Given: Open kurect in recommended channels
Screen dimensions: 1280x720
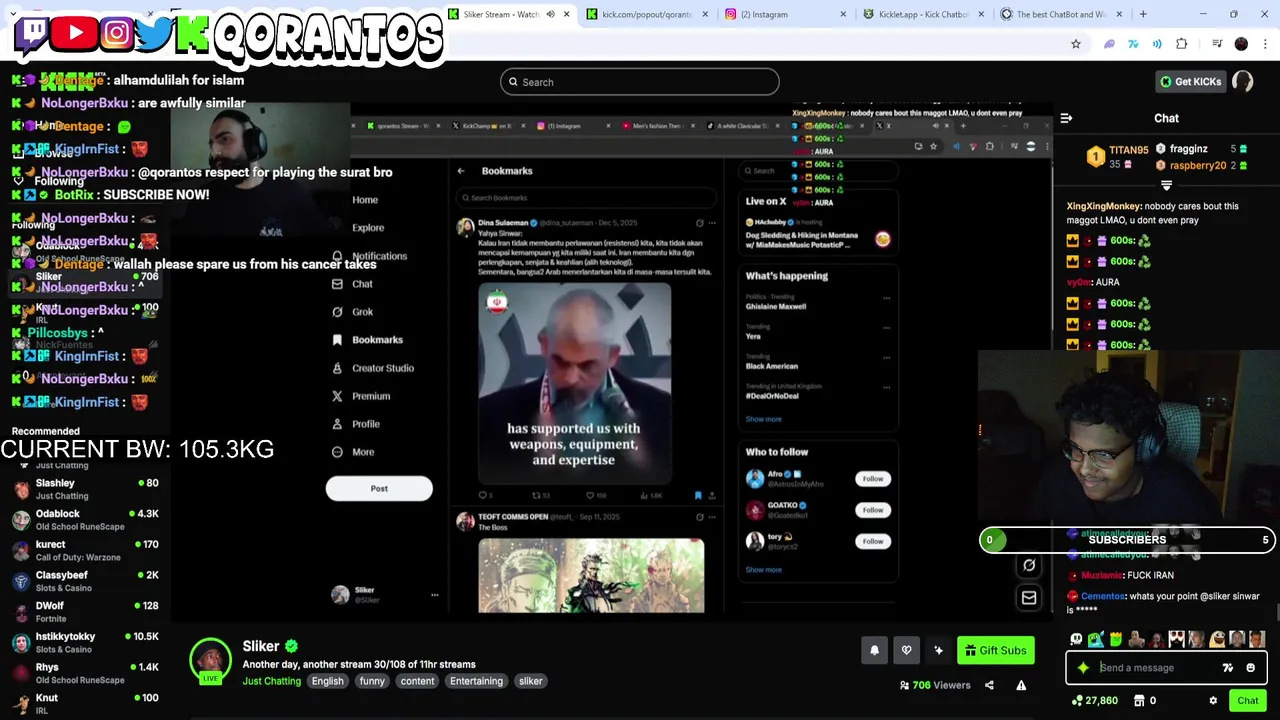Looking at the screenshot, I should (85, 550).
